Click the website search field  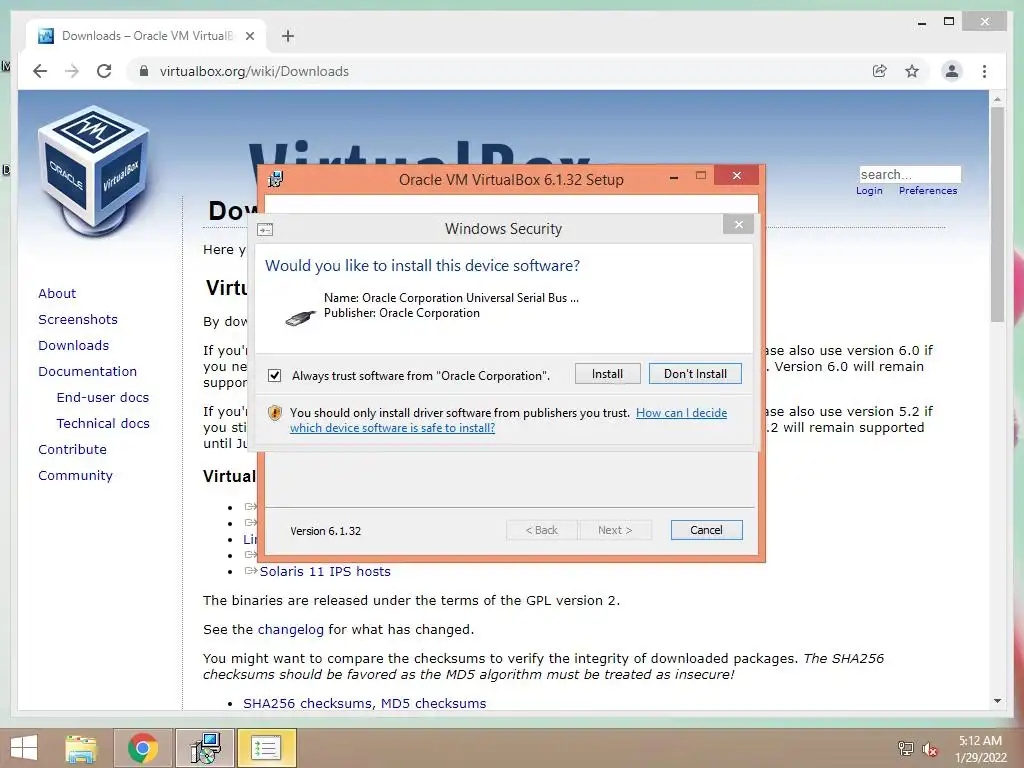[x=910, y=174]
